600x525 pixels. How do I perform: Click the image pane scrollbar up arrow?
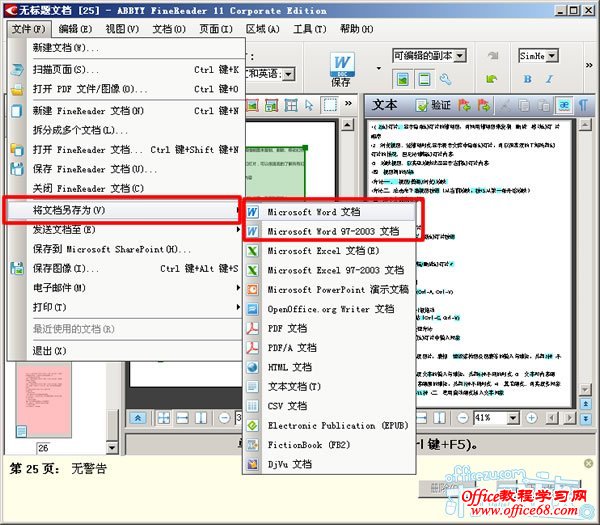pos(347,125)
